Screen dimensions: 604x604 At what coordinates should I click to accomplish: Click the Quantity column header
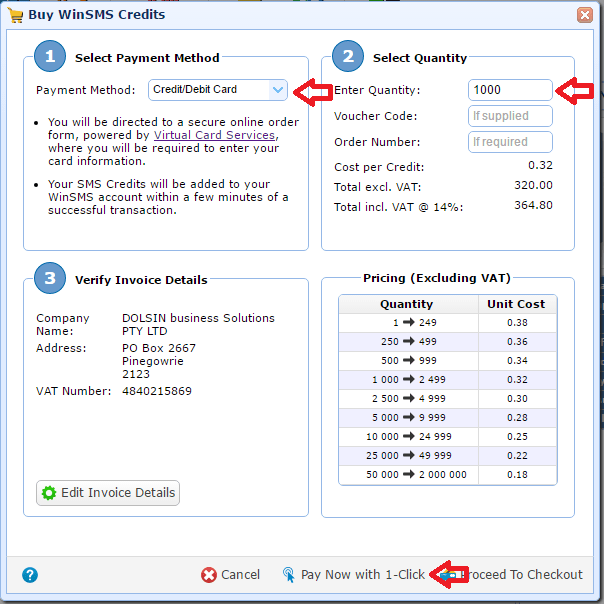tap(408, 304)
